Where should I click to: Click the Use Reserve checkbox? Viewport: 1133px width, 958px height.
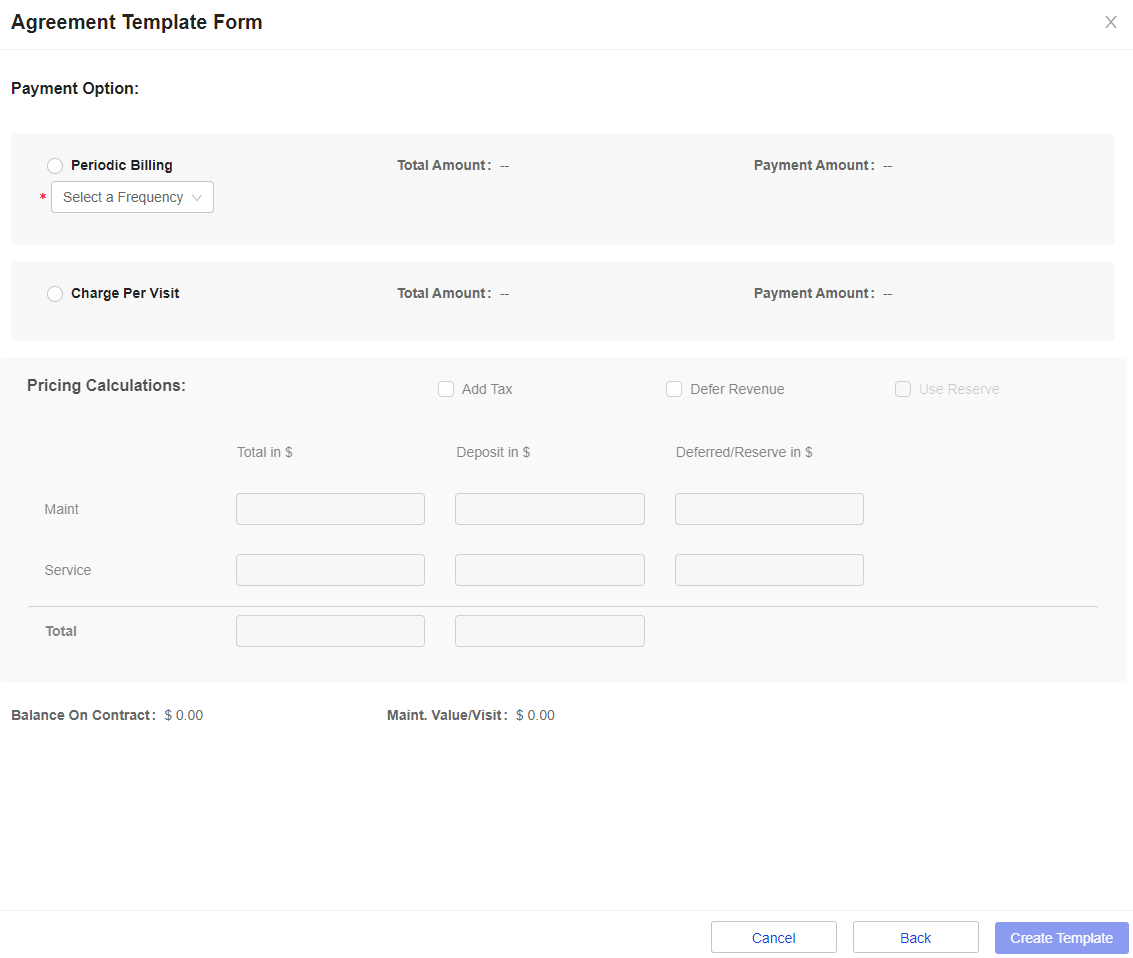point(903,389)
